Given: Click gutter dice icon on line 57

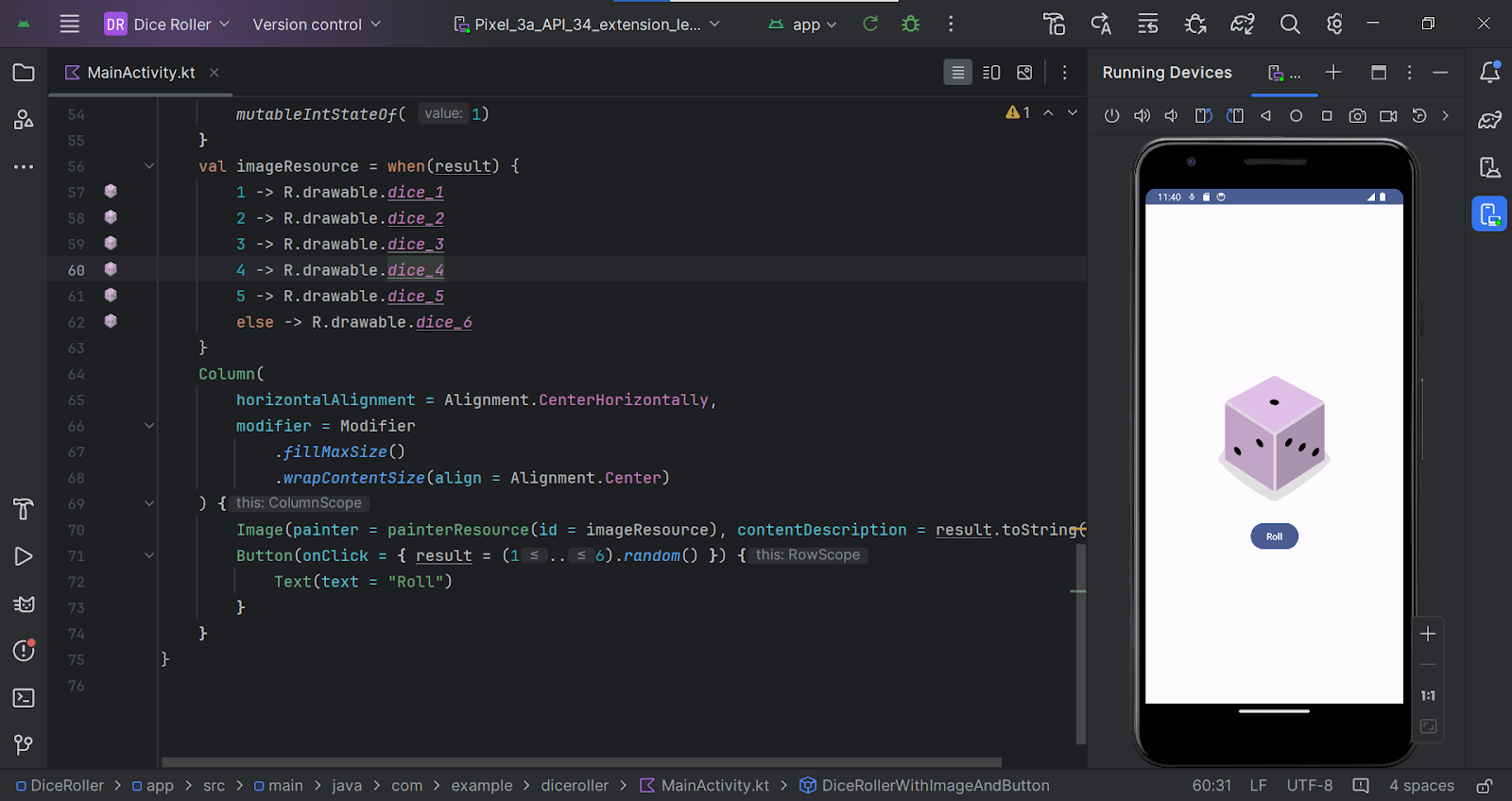Looking at the screenshot, I should 111,192.
